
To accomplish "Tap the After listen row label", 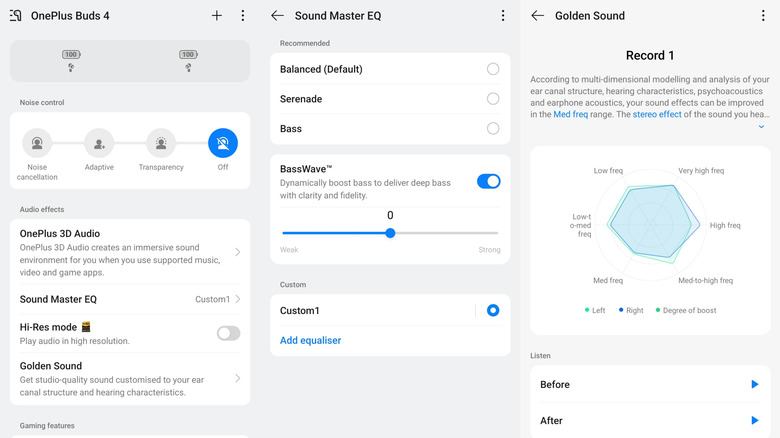I will coord(551,421).
